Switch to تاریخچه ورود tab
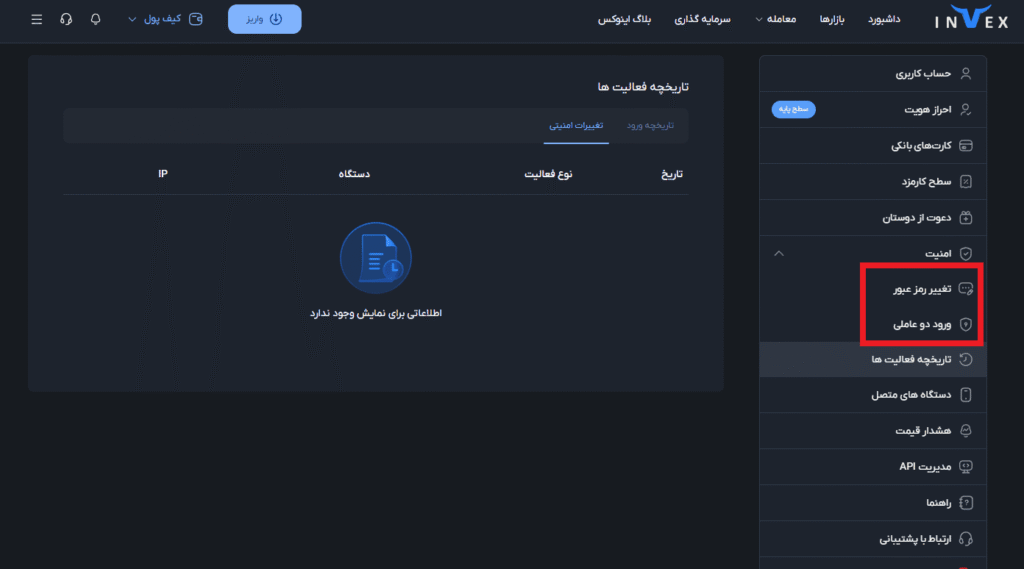The height and width of the screenshot is (569, 1024). click(650, 125)
